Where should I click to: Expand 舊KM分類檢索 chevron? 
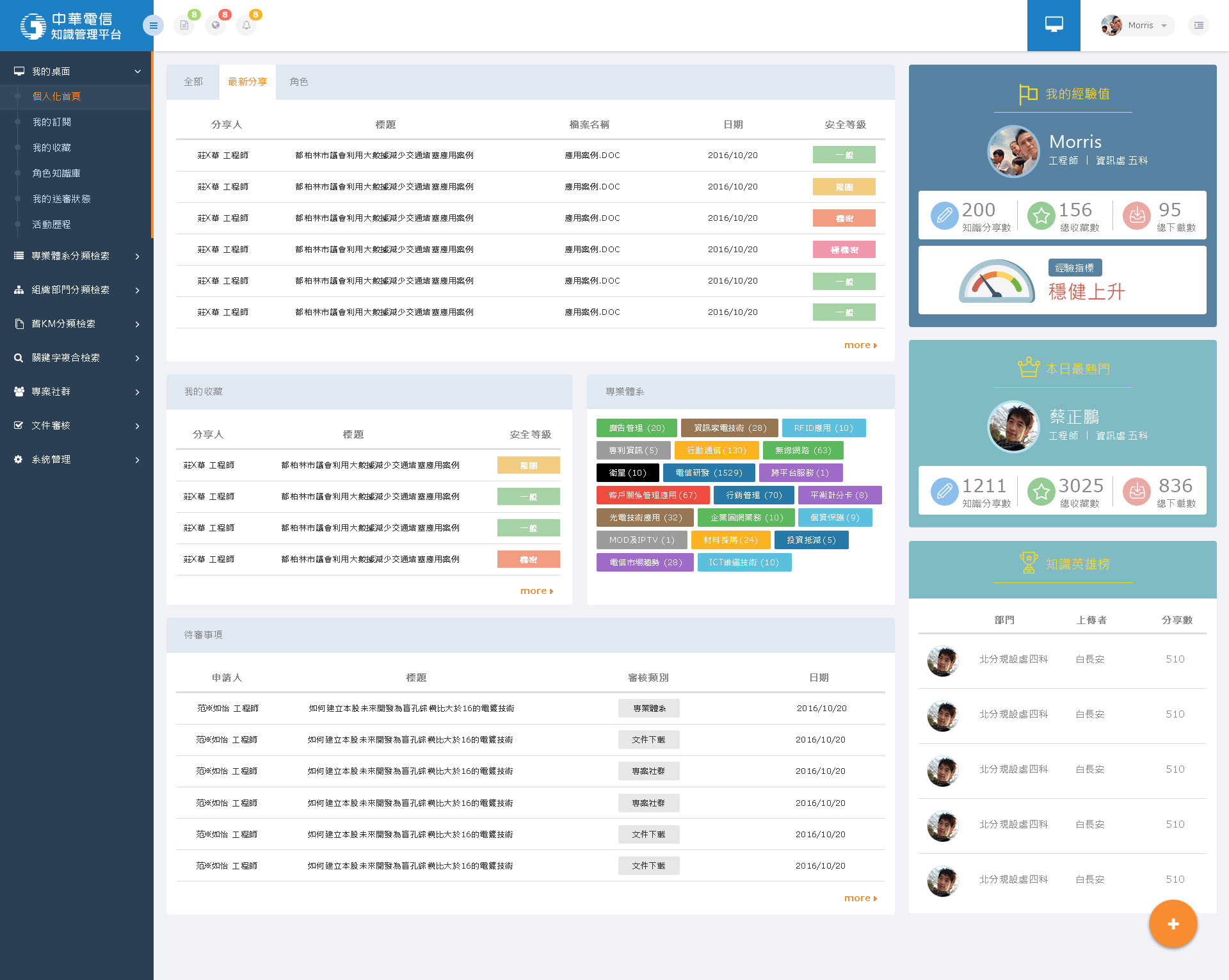pos(138,324)
